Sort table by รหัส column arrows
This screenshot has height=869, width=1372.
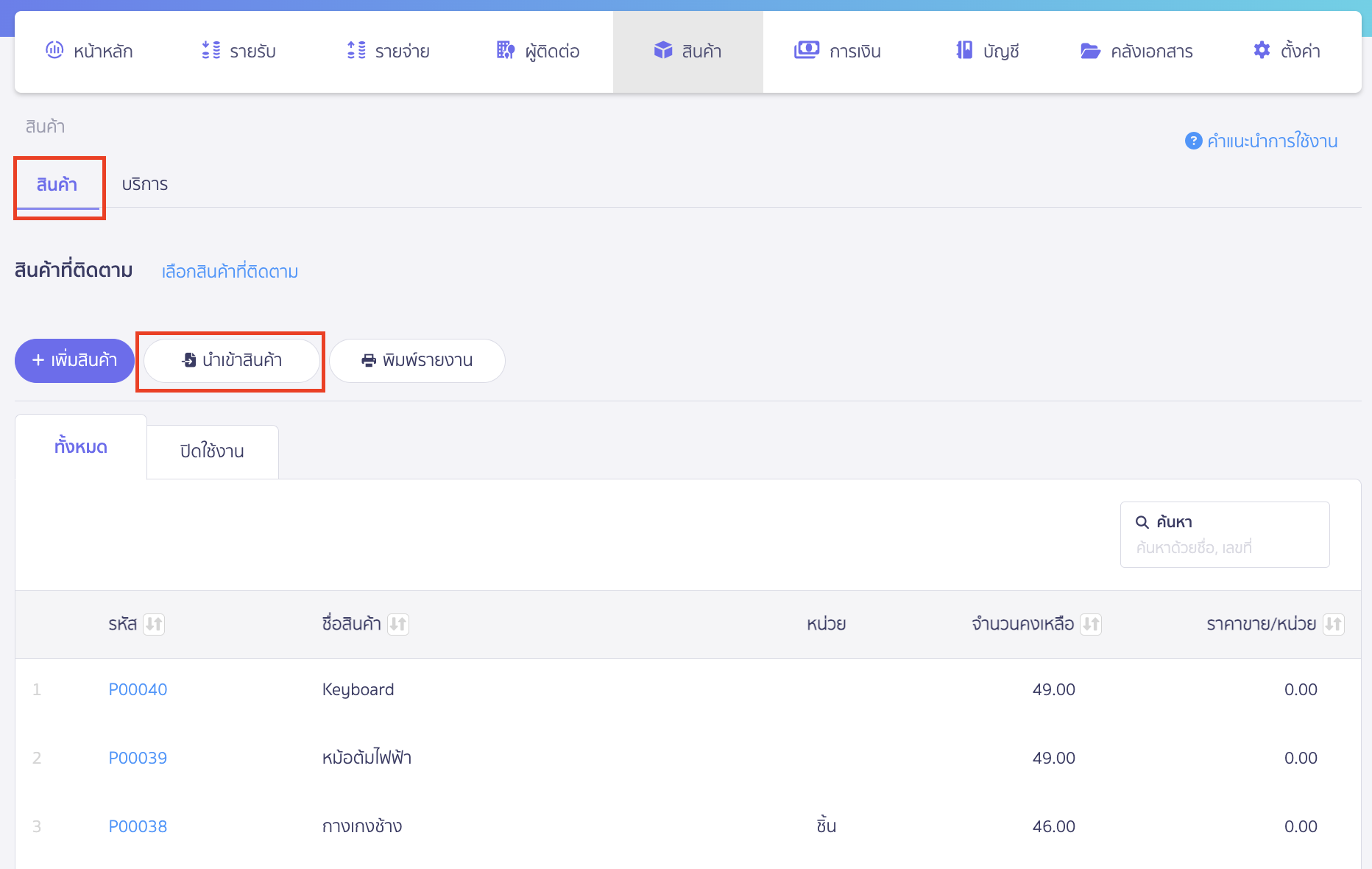coord(154,625)
